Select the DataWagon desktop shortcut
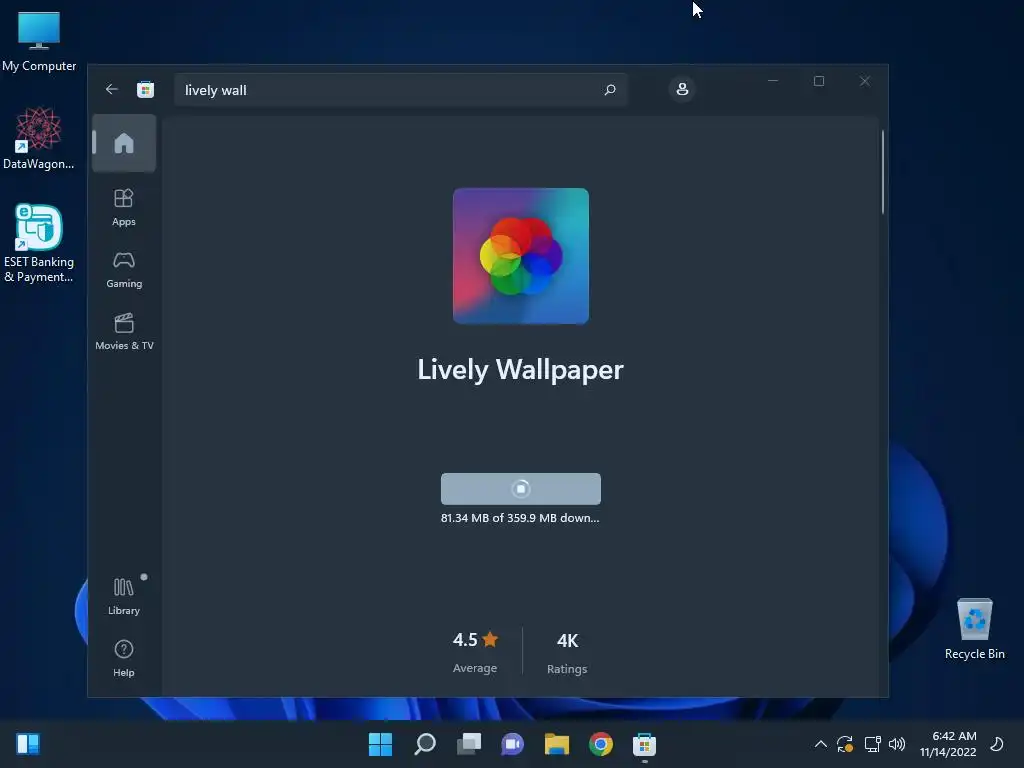 [x=39, y=138]
